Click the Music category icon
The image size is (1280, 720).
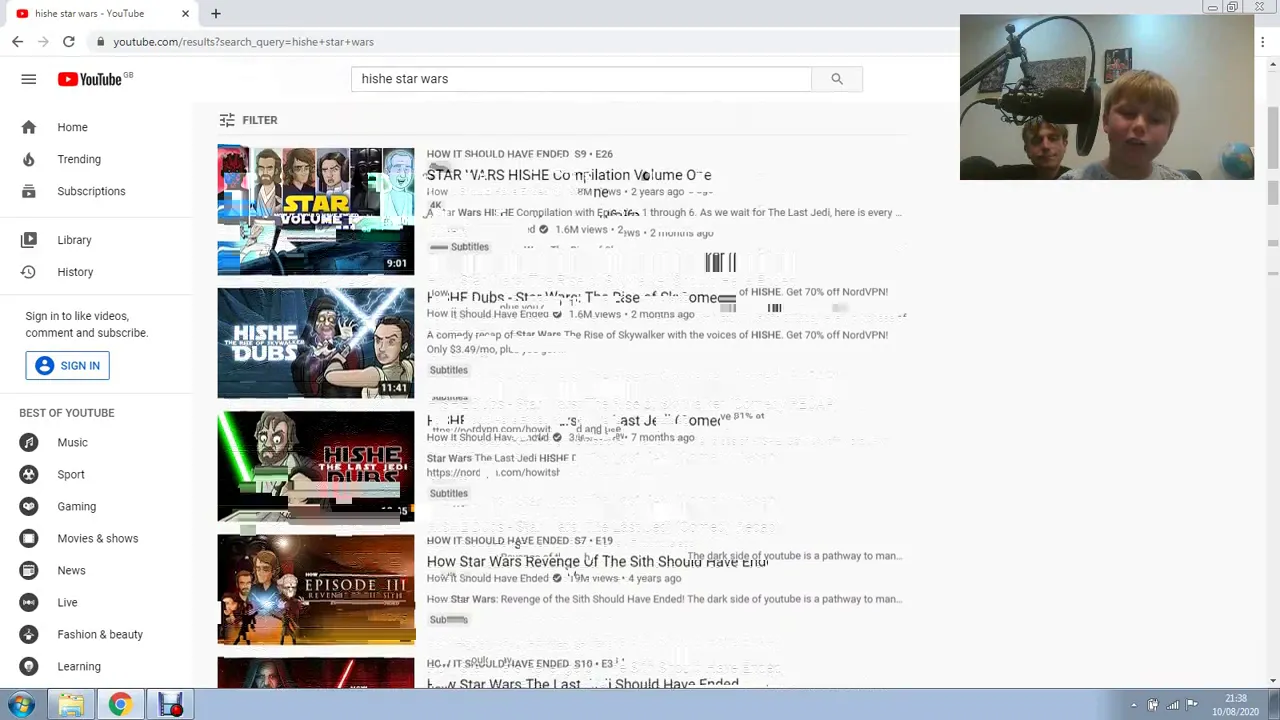click(28, 442)
